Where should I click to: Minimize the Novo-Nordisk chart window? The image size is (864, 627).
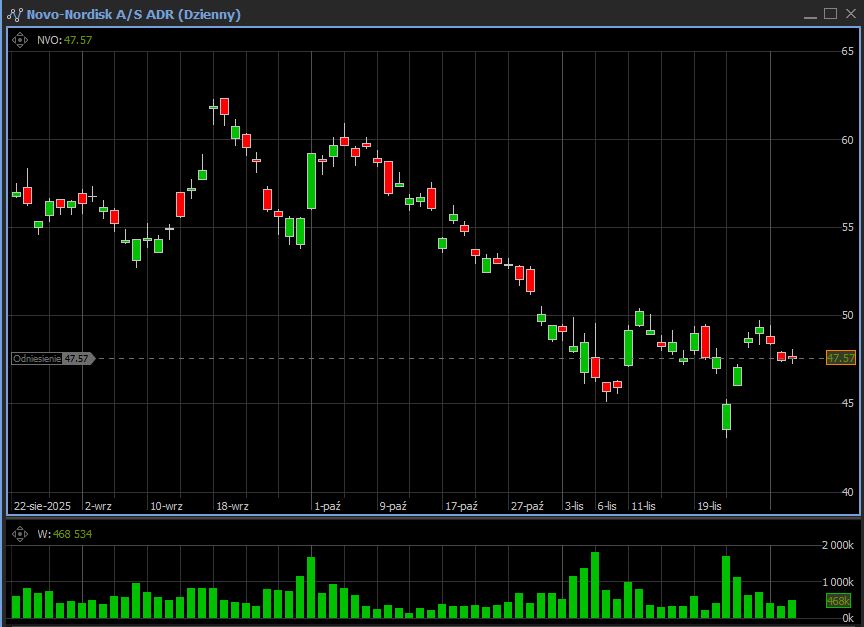pyautogui.click(x=810, y=14)
